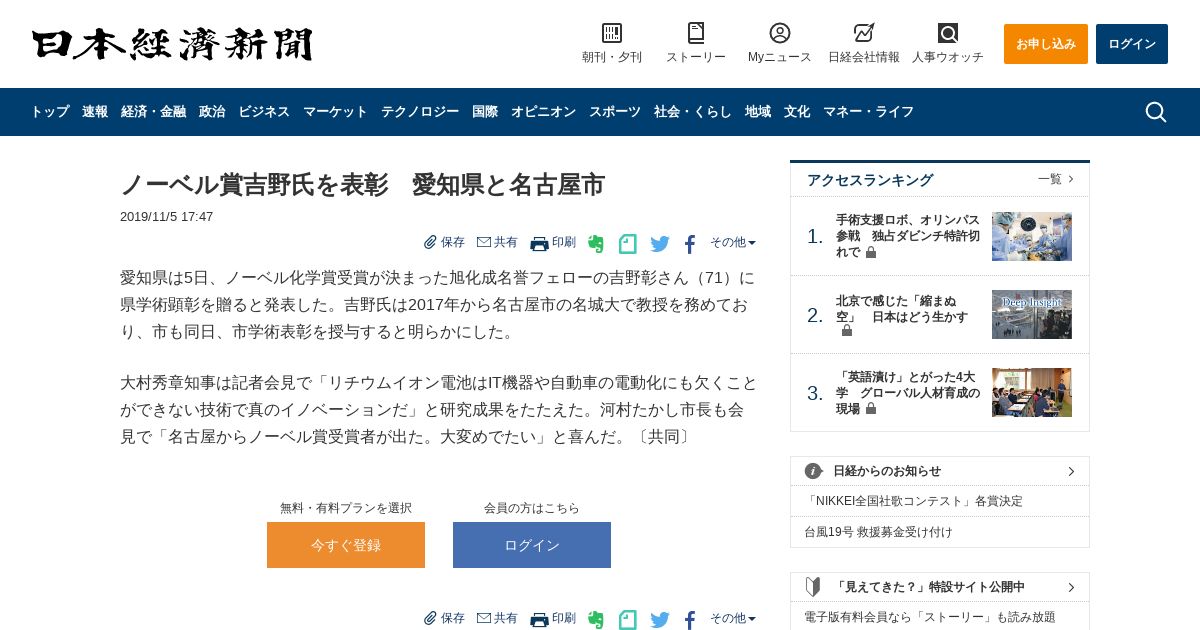
Task: Open アクセスランキング 一覧 chevron link
Action: (1056, 179)
